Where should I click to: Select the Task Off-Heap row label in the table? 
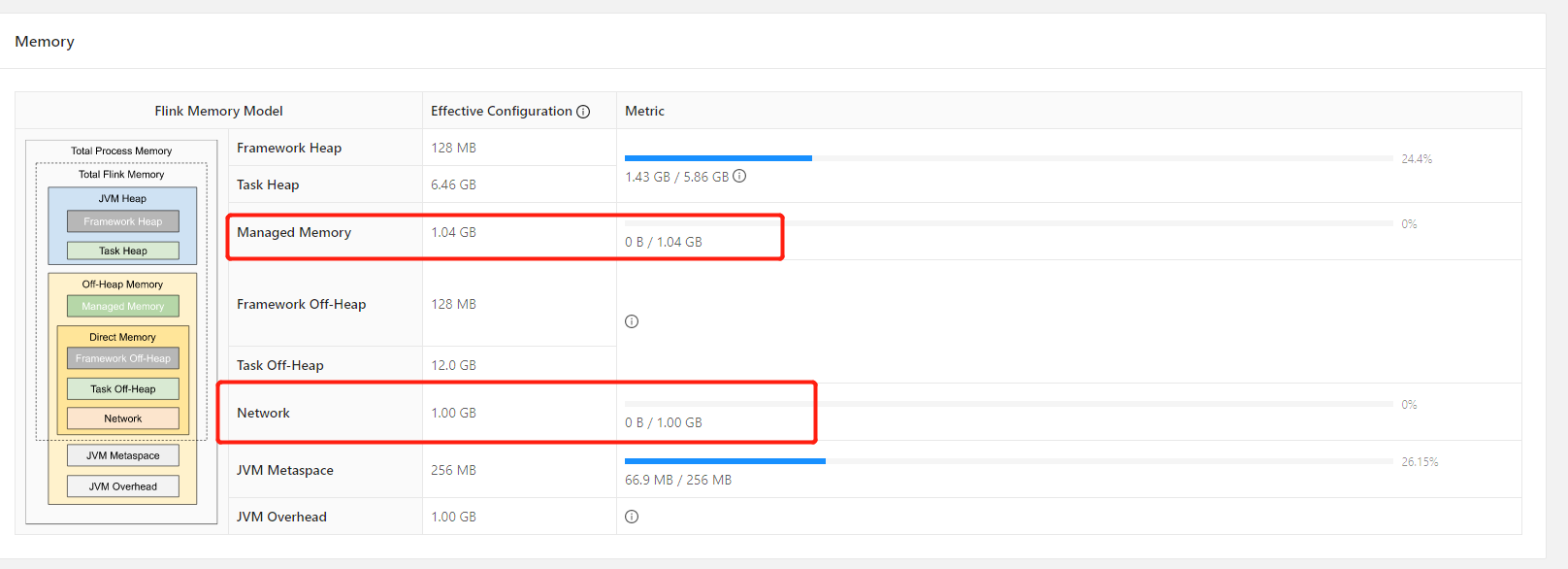point(280,365)
